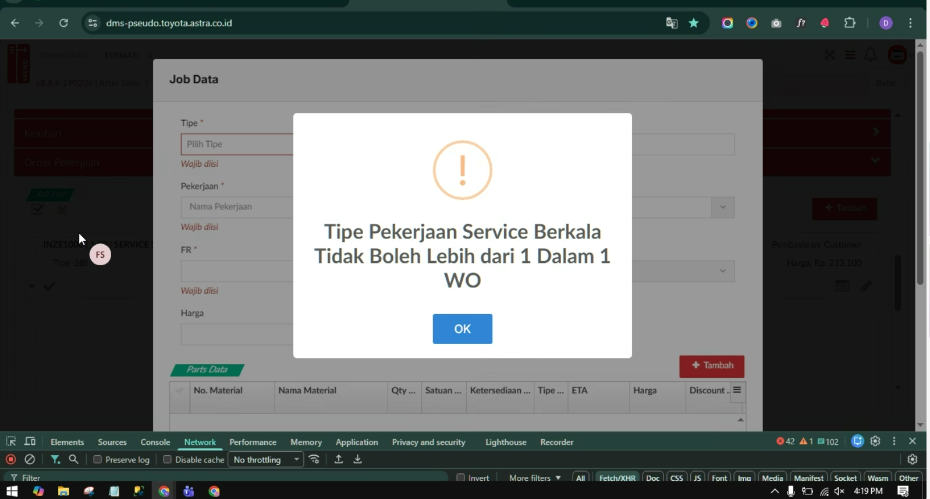The image size is (930, 499).
Task: Clear the network log
Action: click(x=30, y=460)
